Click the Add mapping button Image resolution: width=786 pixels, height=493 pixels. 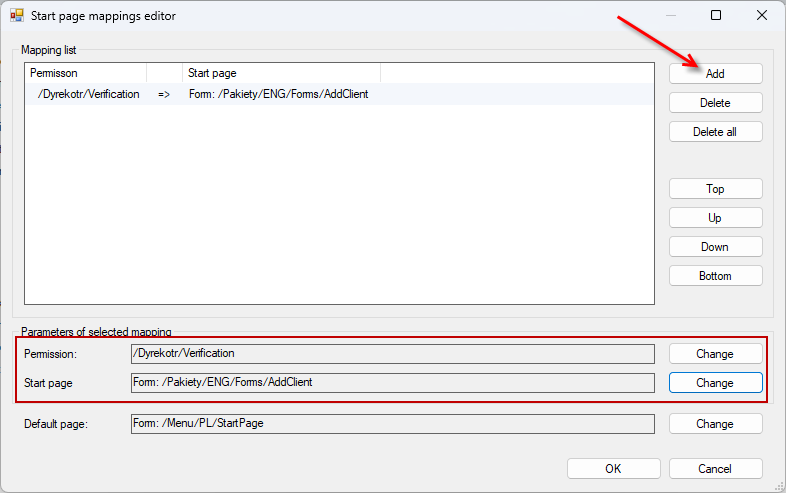(x=715, y=74)
